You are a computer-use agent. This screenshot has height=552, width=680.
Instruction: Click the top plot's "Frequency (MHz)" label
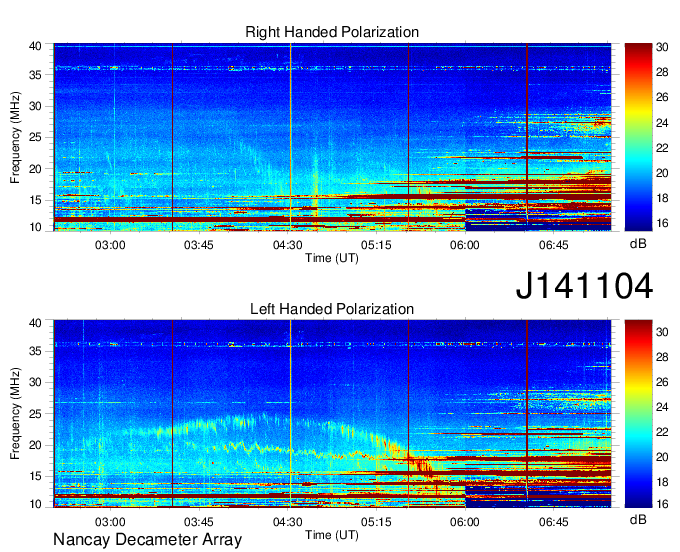coord(15,137)
